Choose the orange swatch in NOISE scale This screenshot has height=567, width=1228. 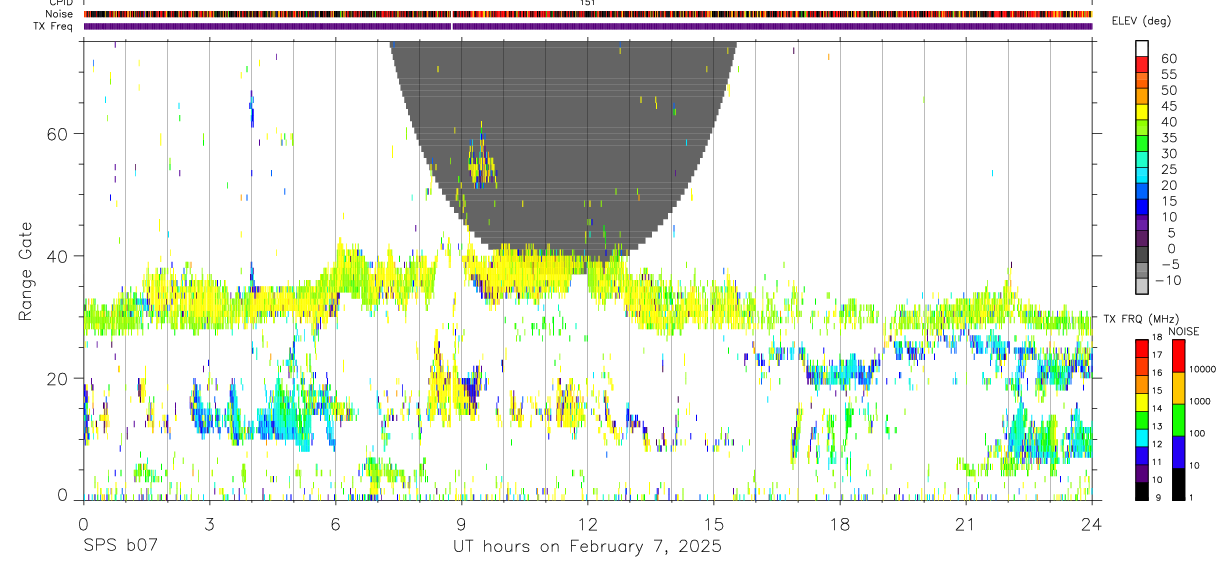1178,388
